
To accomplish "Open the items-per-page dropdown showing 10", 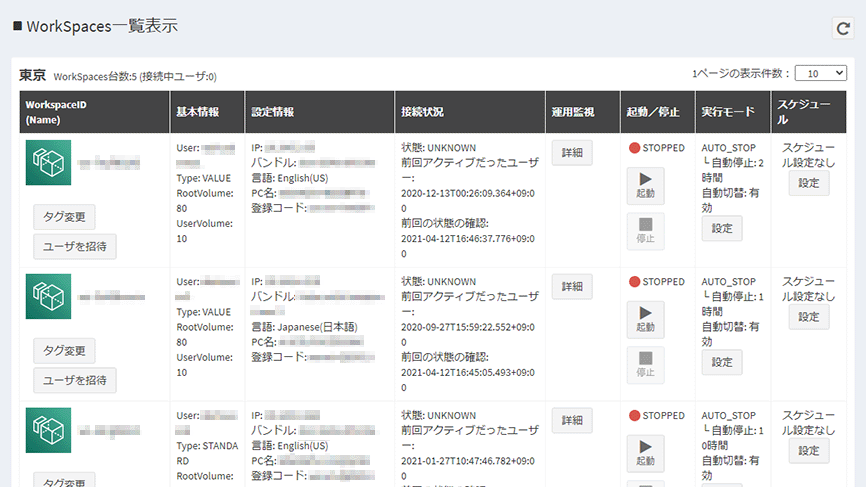I will pyautogui.click(x=821, y=73).
